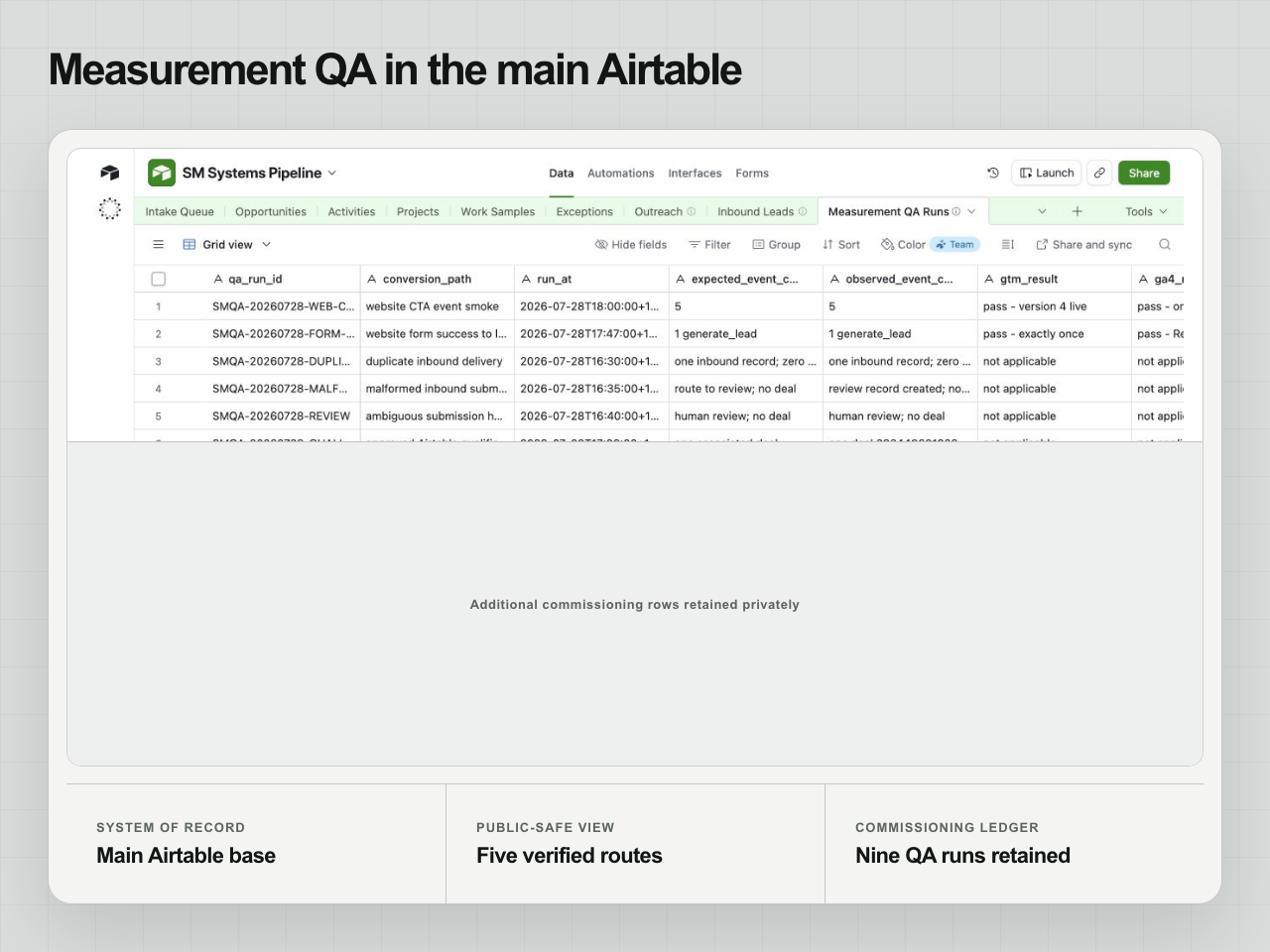This screenshot has width=1270, height=952.
Task: Click the Team badge next to Color
Action: click(955, 244)
